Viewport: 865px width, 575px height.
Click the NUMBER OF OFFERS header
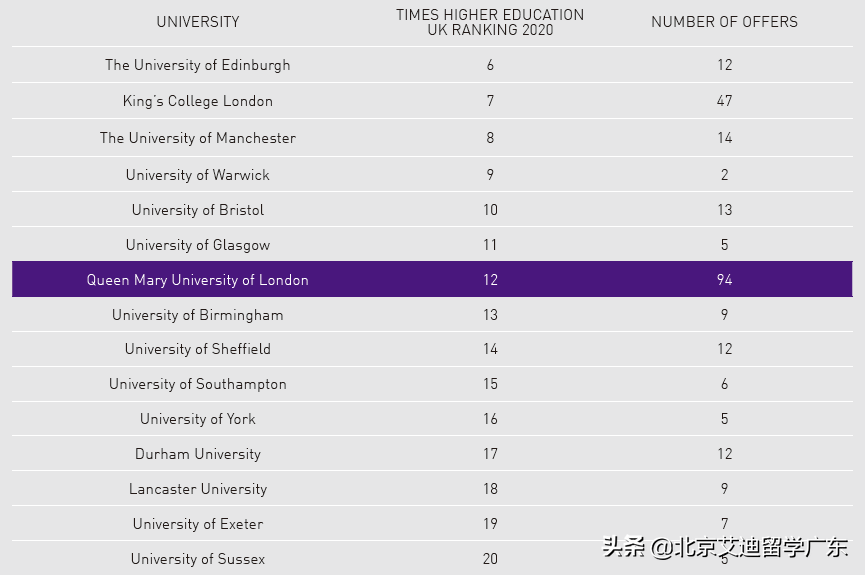point(724,22)
